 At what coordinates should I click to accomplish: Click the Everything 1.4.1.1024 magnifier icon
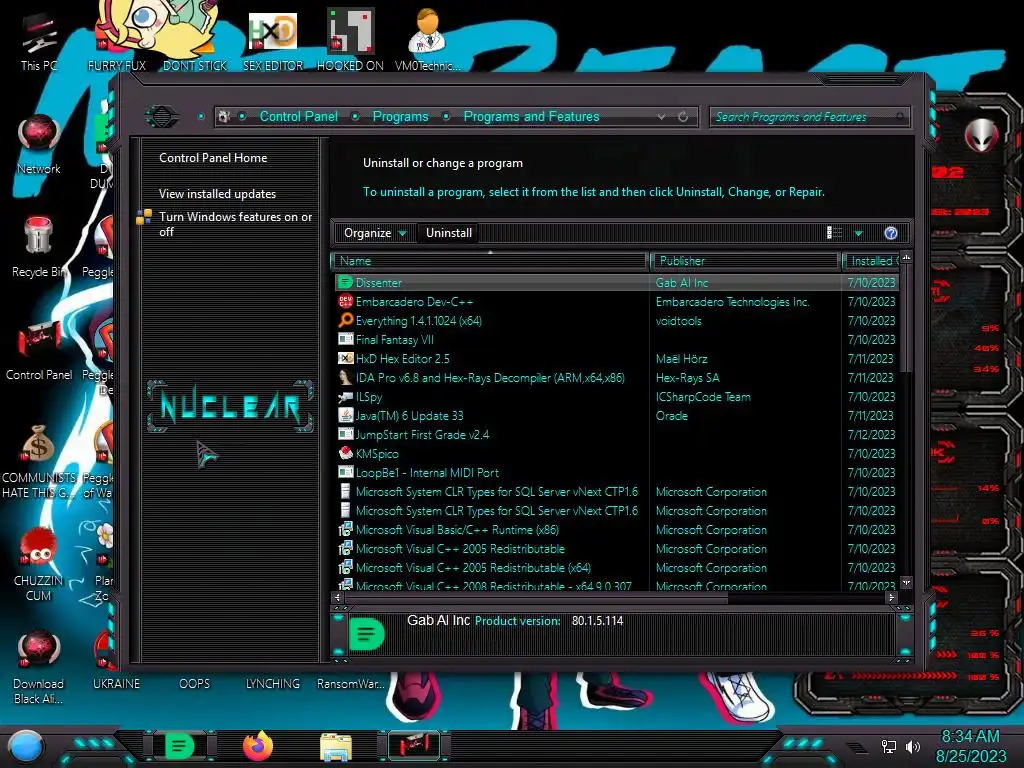[x=345, y=321]
